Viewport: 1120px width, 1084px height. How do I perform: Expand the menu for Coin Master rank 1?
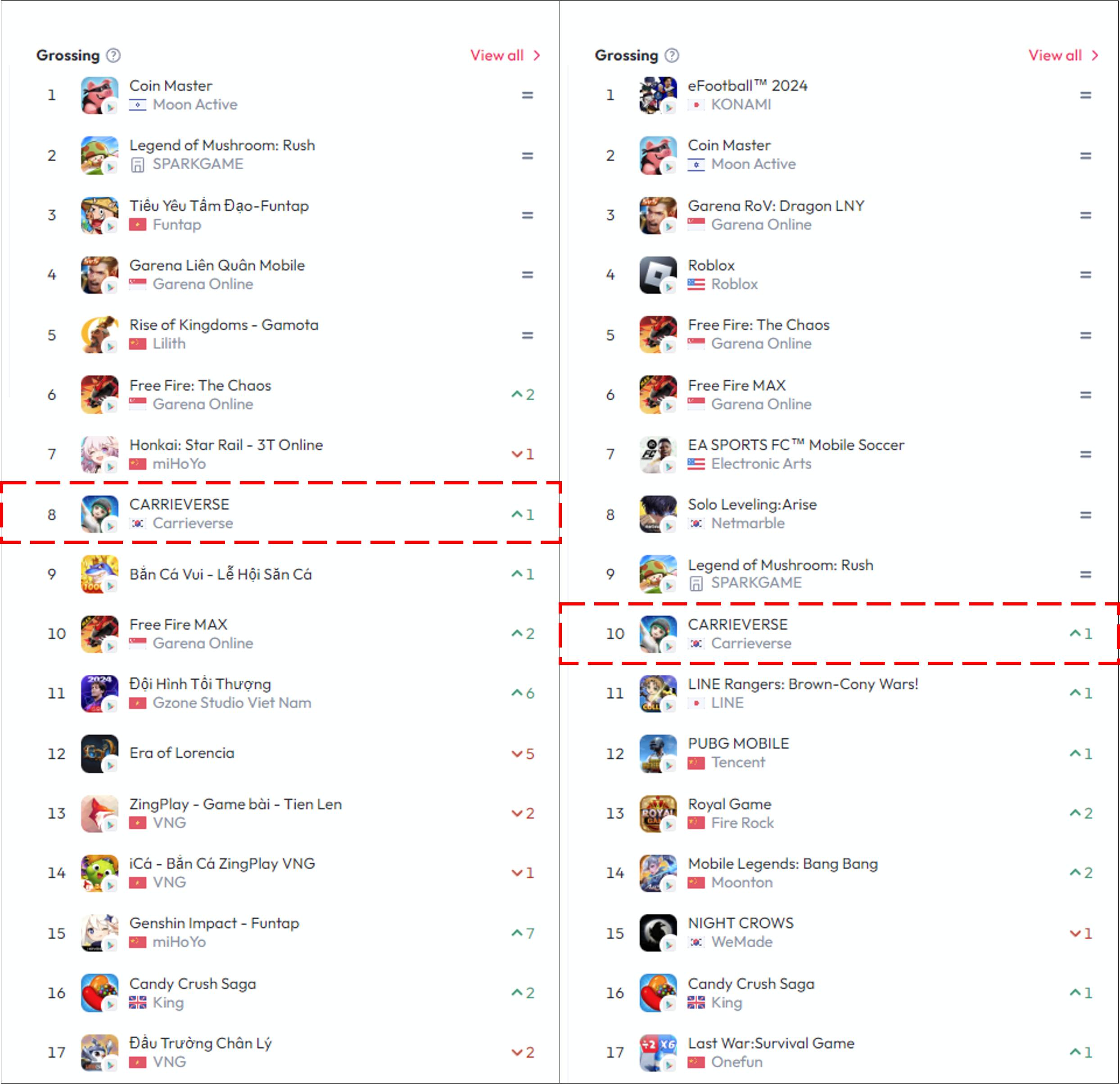pyautogui.click(x=527, y=96)
